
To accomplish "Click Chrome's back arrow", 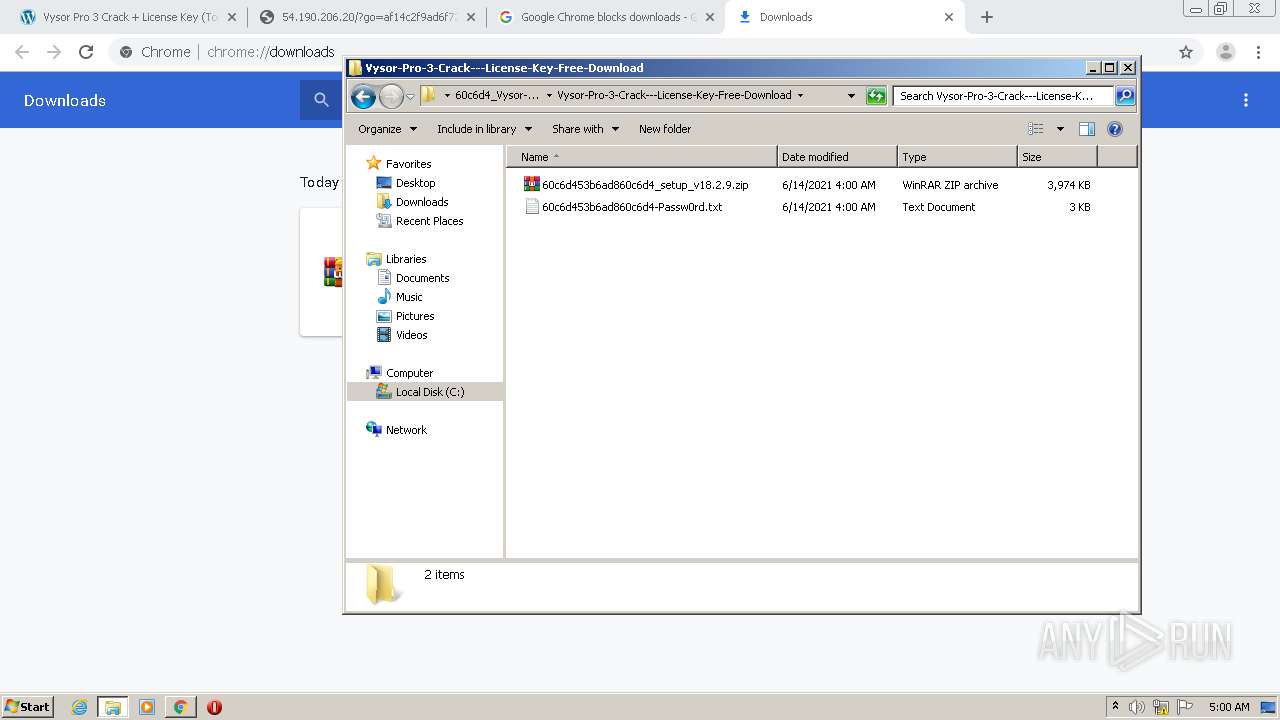I will (x=22, y=52).
